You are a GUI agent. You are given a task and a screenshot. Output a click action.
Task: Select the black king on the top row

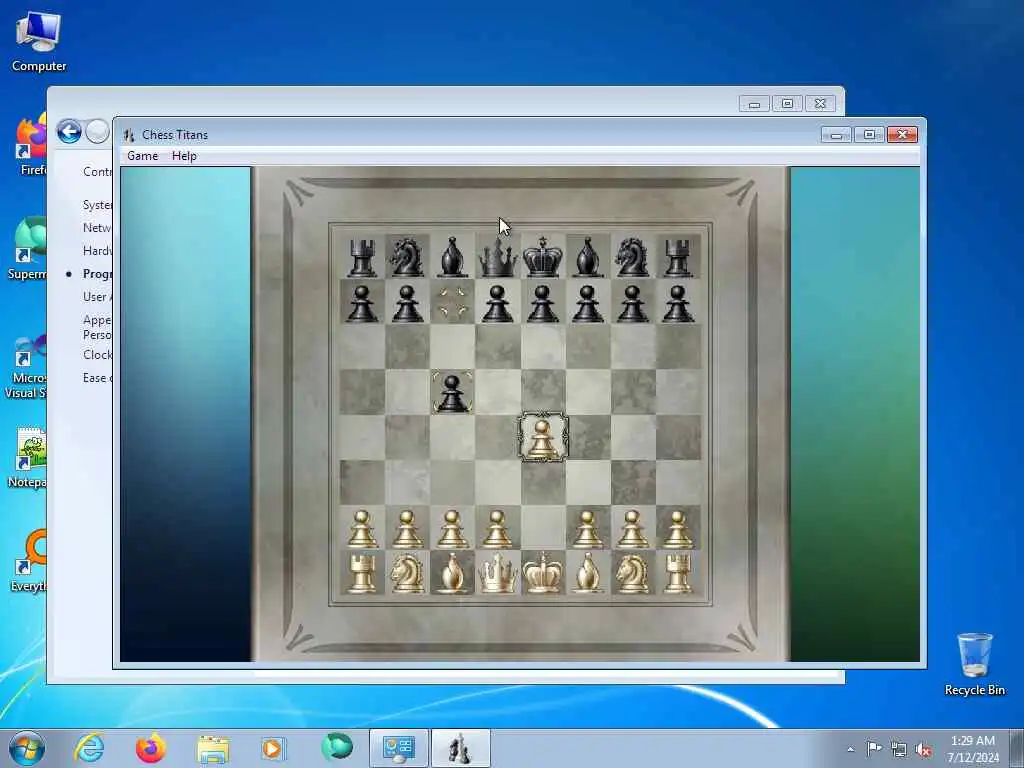pos(543,257)
